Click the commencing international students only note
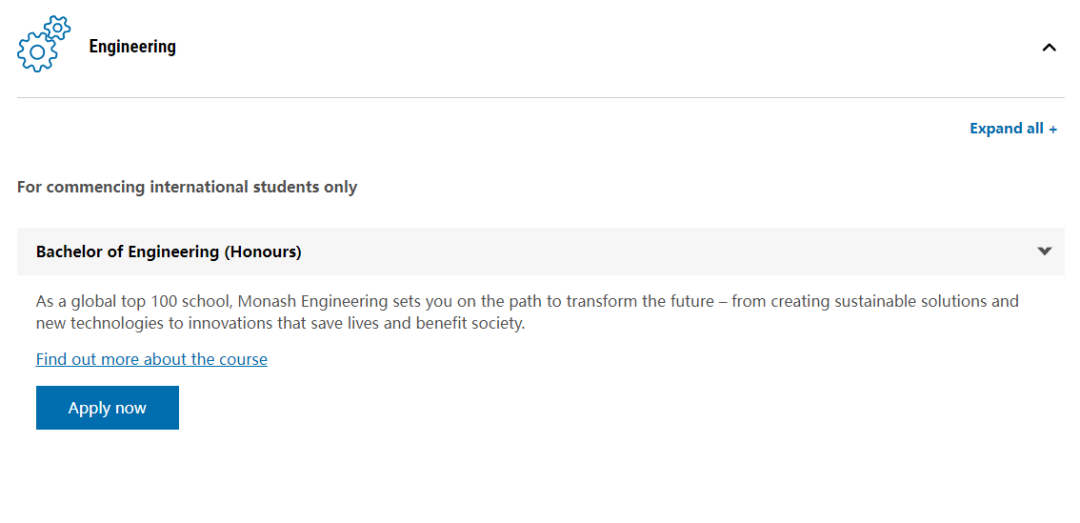1080x523 pixels. (187, 187)
